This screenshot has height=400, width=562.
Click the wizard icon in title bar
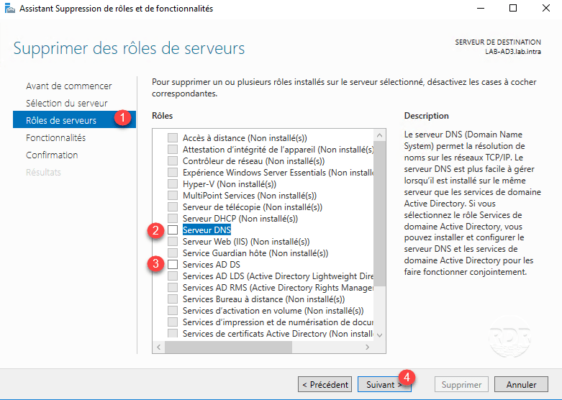[10, 8]
